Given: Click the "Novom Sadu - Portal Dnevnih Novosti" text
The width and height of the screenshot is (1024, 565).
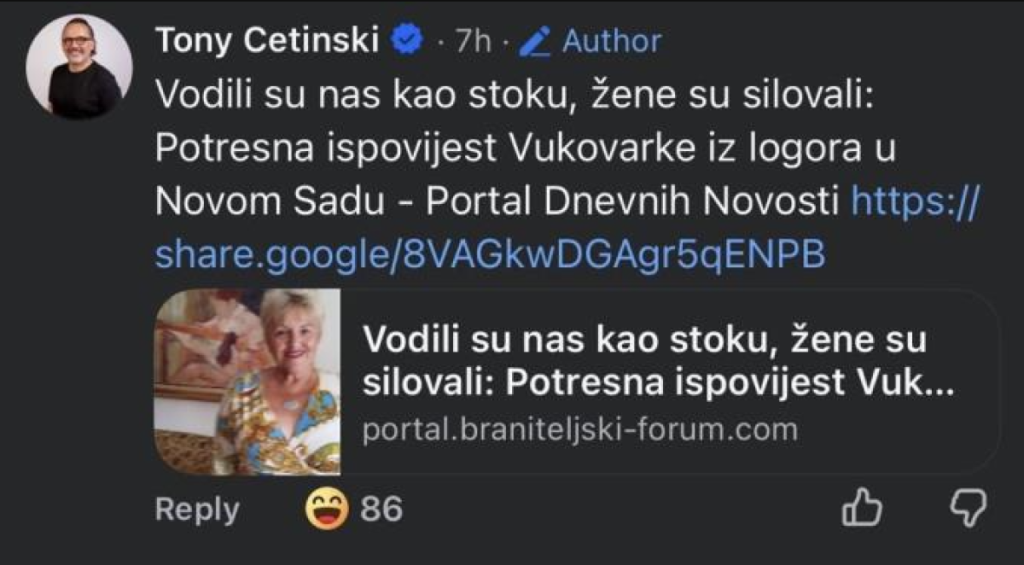Looking at the screenshot, I should click(x=495, y=202).
